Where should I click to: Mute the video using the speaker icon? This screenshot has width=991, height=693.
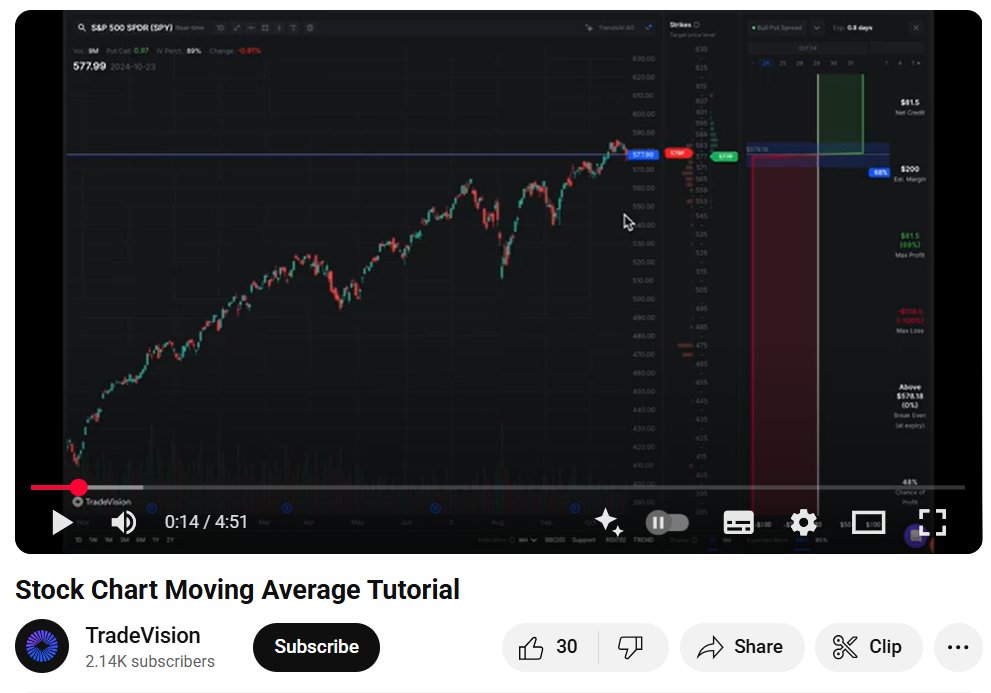123,522
